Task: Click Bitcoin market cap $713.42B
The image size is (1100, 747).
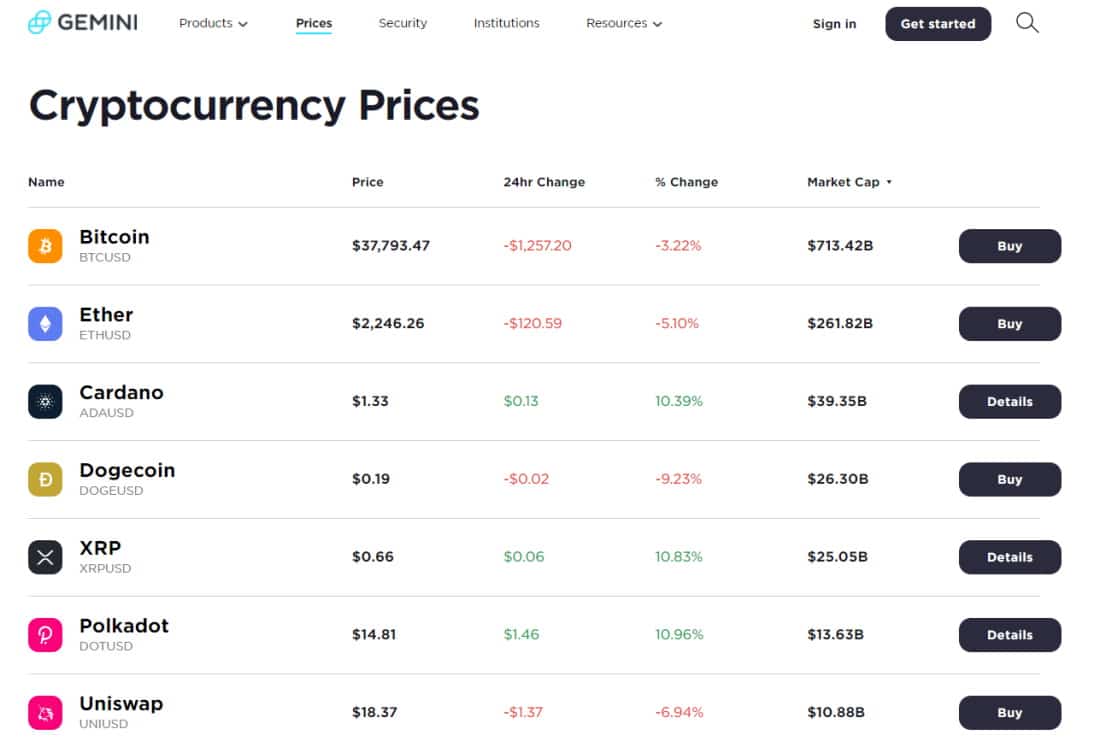Action: [840, 246]
